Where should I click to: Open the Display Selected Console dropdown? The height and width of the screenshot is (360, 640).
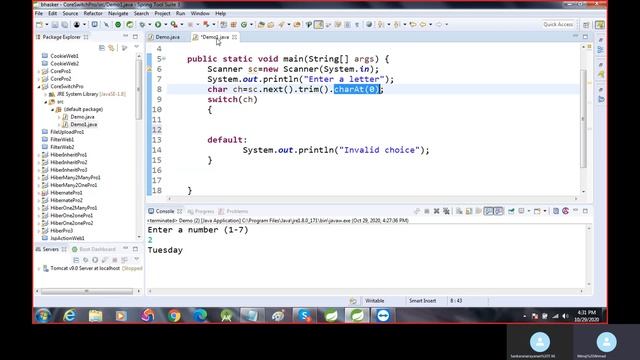pyautogui.click(x=529, y=211)
